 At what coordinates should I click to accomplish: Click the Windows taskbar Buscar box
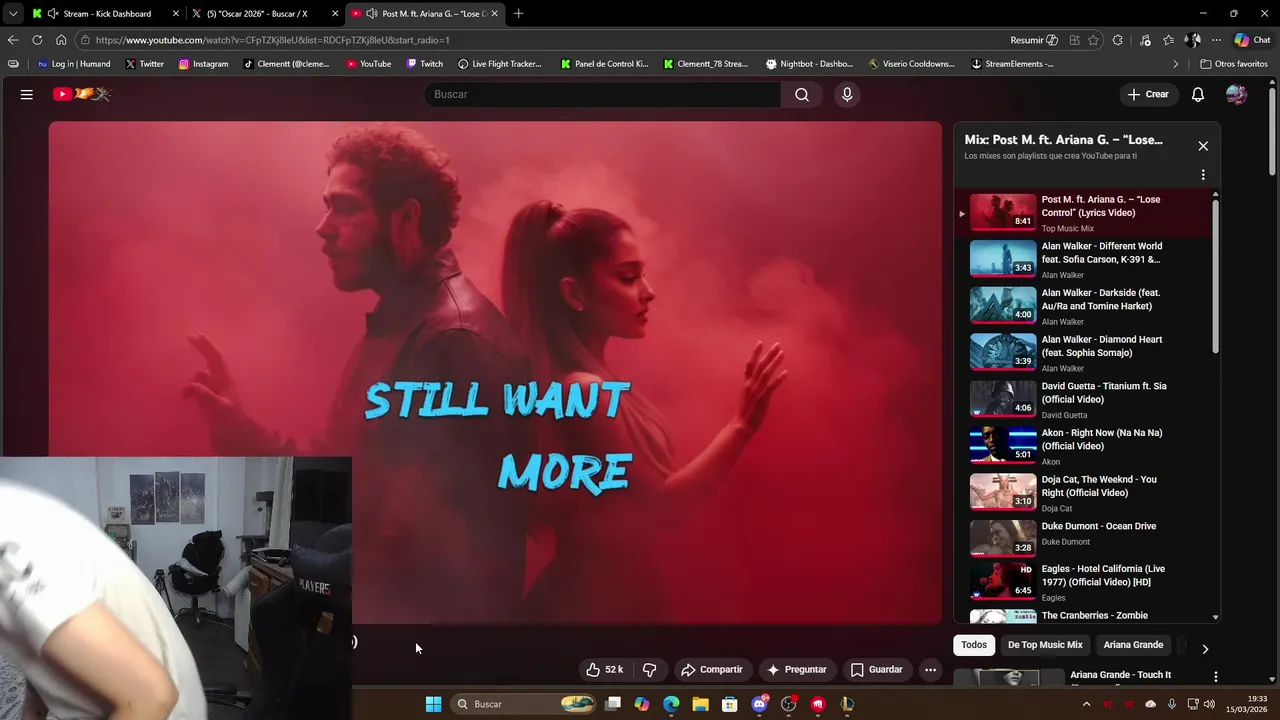(x=525, y=704)
